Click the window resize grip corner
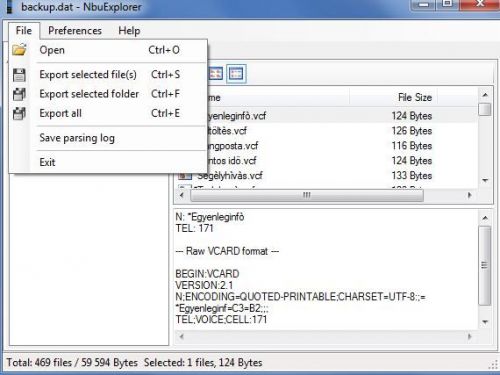Screen dimensions: 500x375 pos(493,365)
